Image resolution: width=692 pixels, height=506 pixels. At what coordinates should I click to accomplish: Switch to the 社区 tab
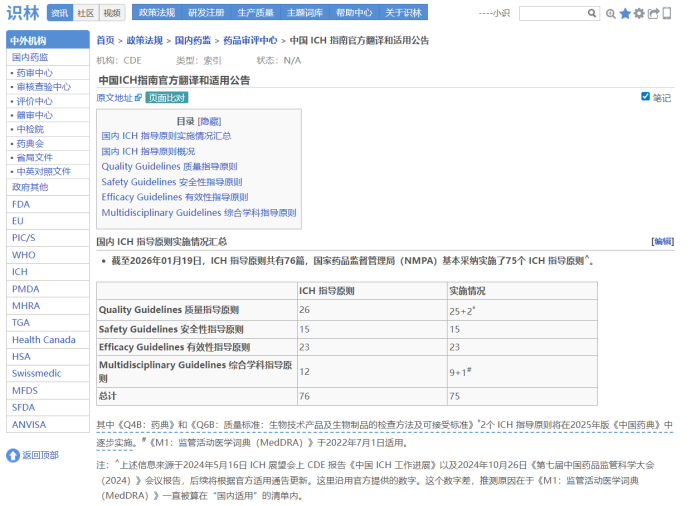point(86,13)
